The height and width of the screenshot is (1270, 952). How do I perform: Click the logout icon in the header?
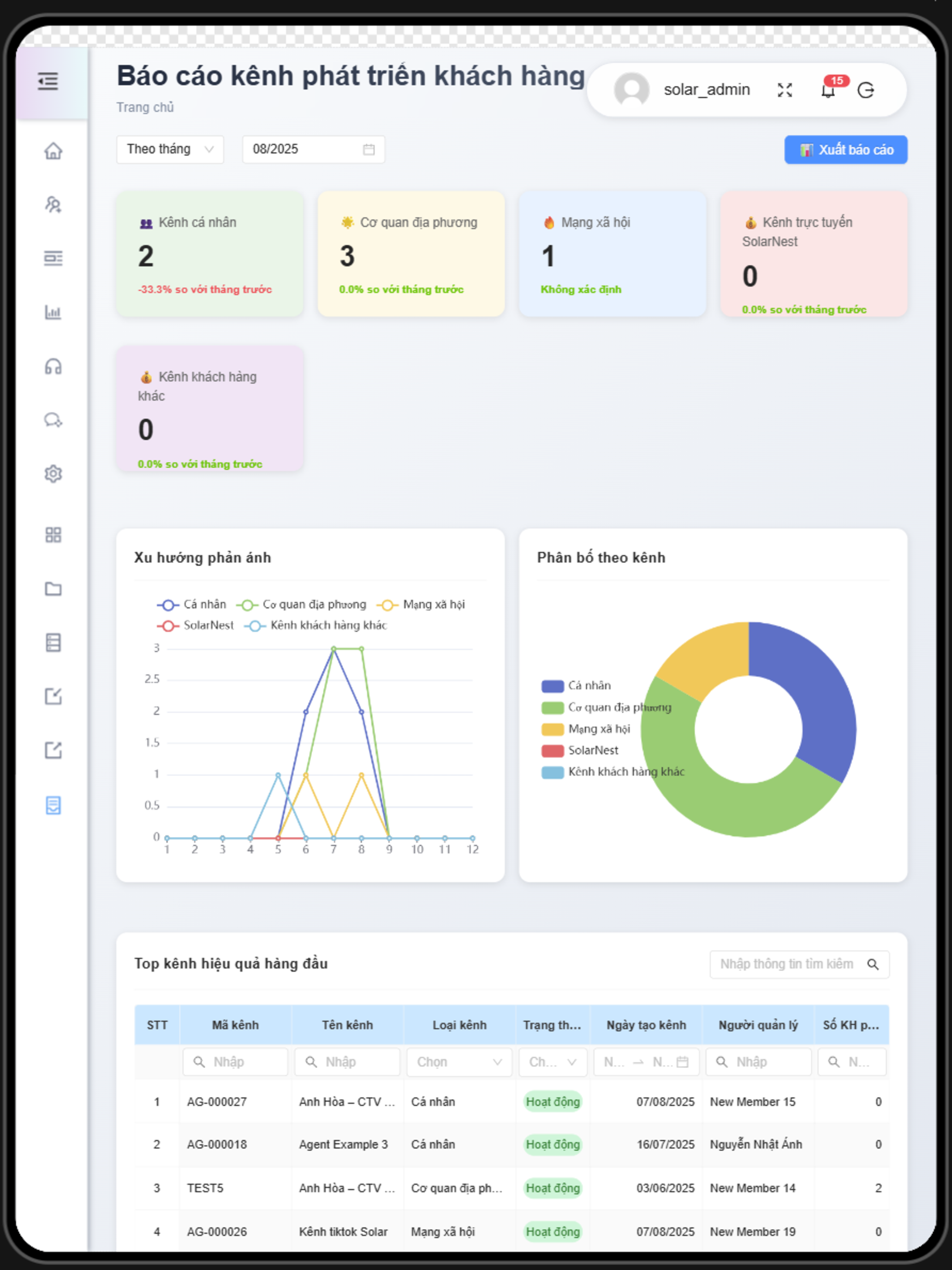[x=866, y=90]
